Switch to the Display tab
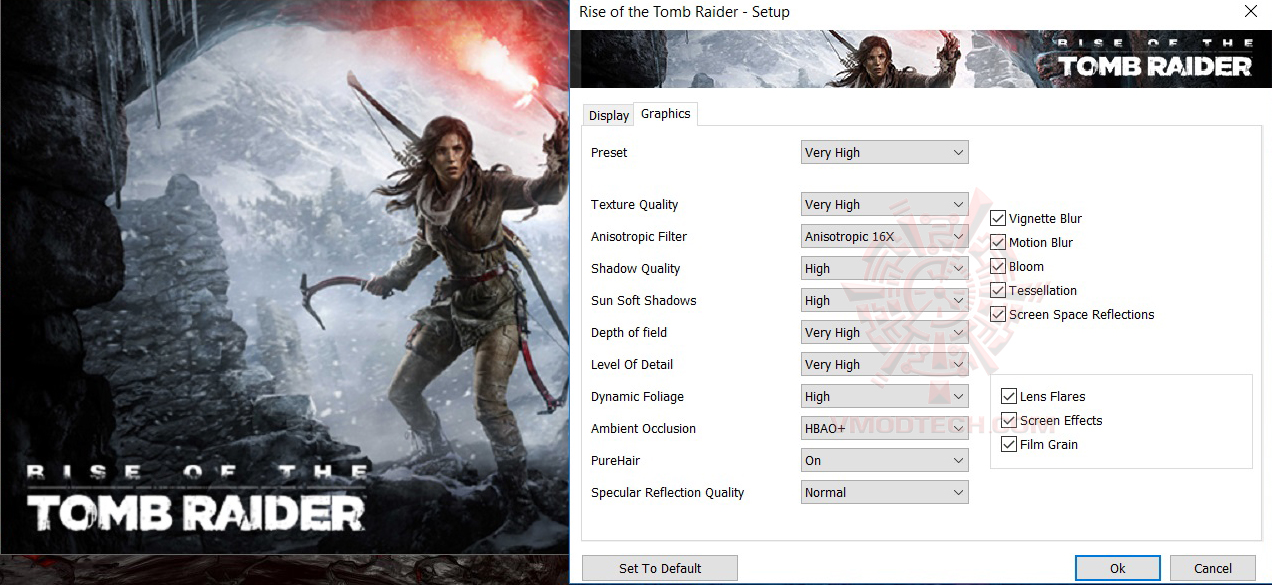1272x585 pixels. [x=608, y=115]
